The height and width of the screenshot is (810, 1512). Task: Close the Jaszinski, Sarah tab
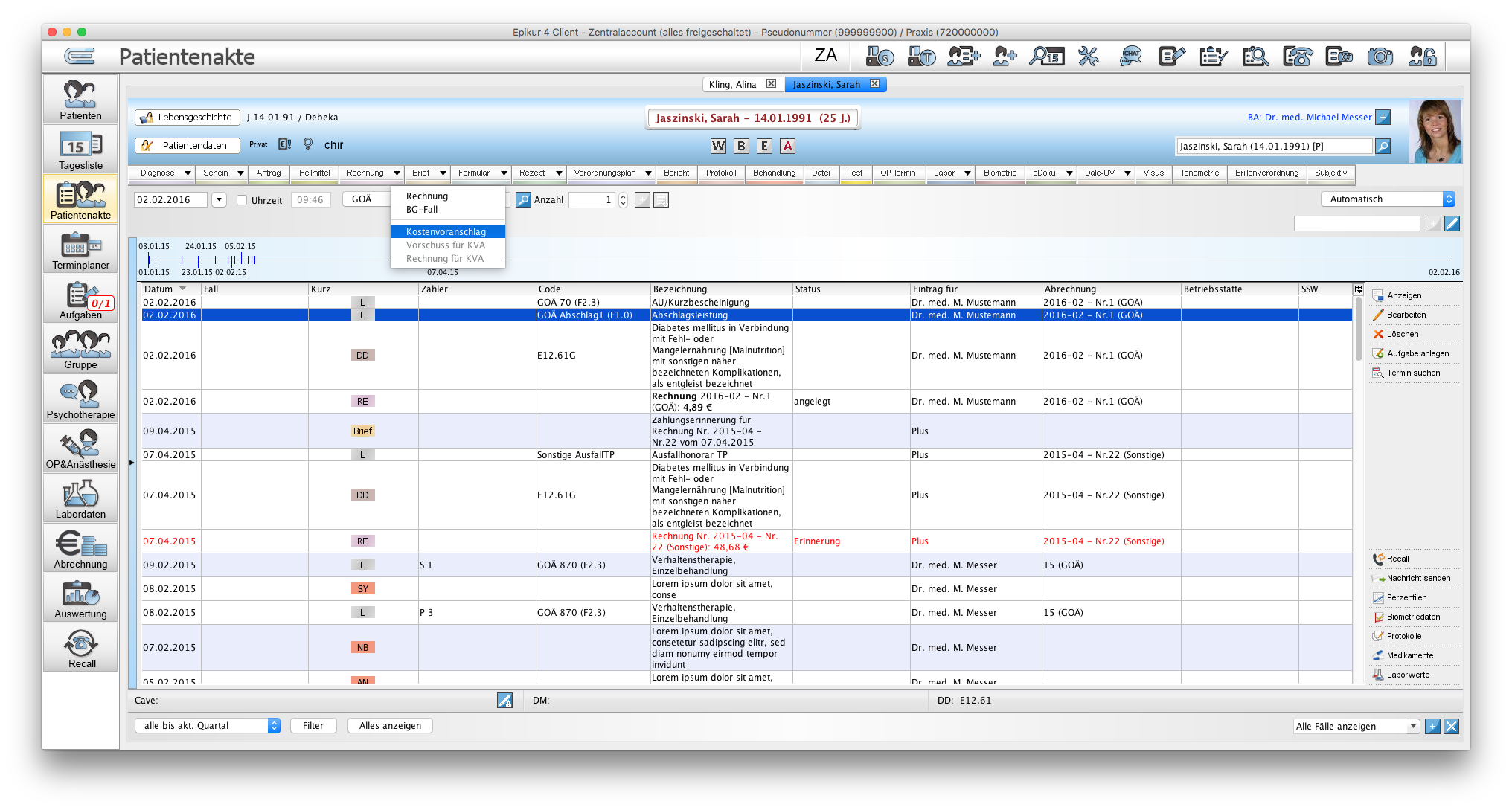click(x=874, y=83)
